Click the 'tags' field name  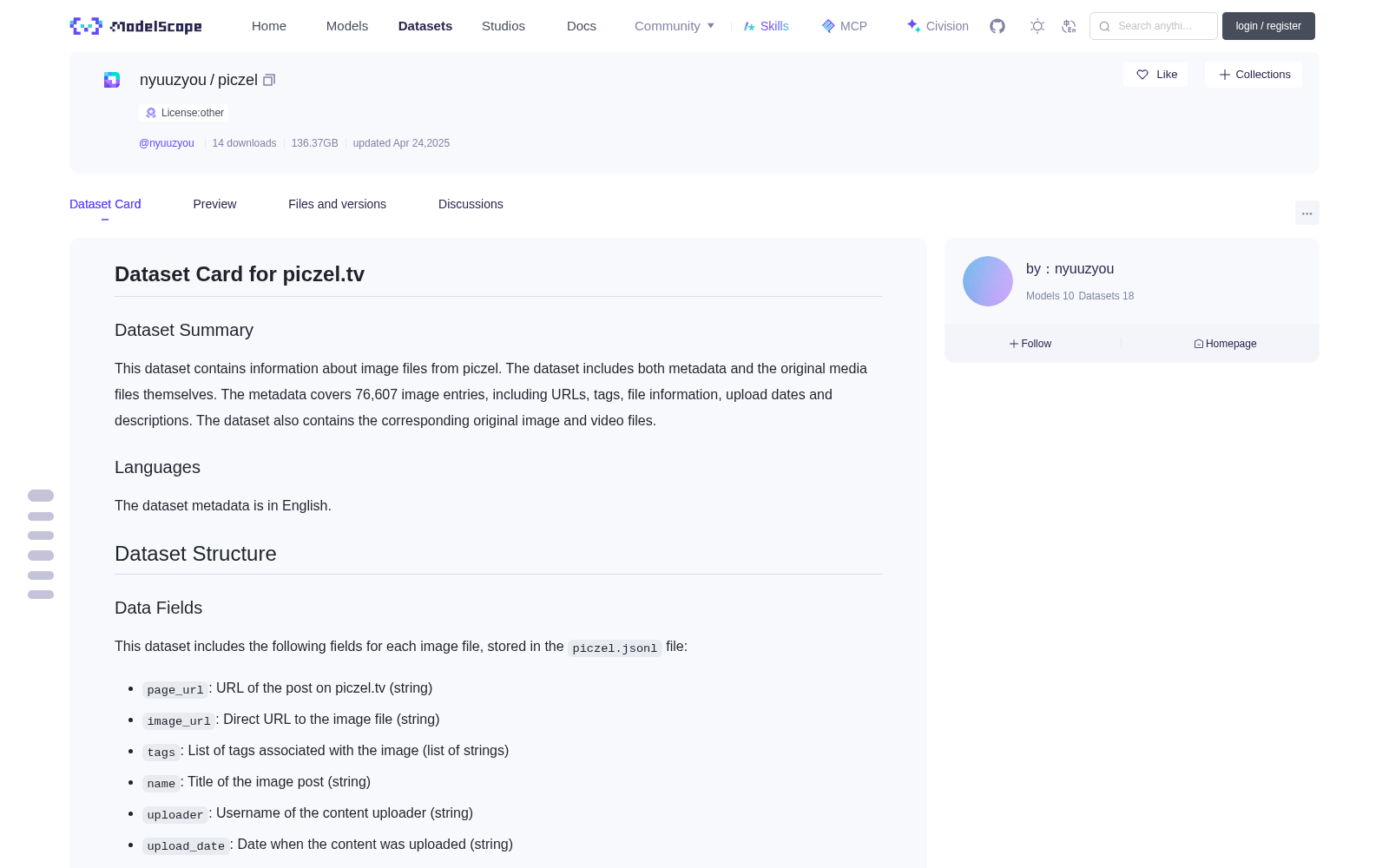point(161,752)
